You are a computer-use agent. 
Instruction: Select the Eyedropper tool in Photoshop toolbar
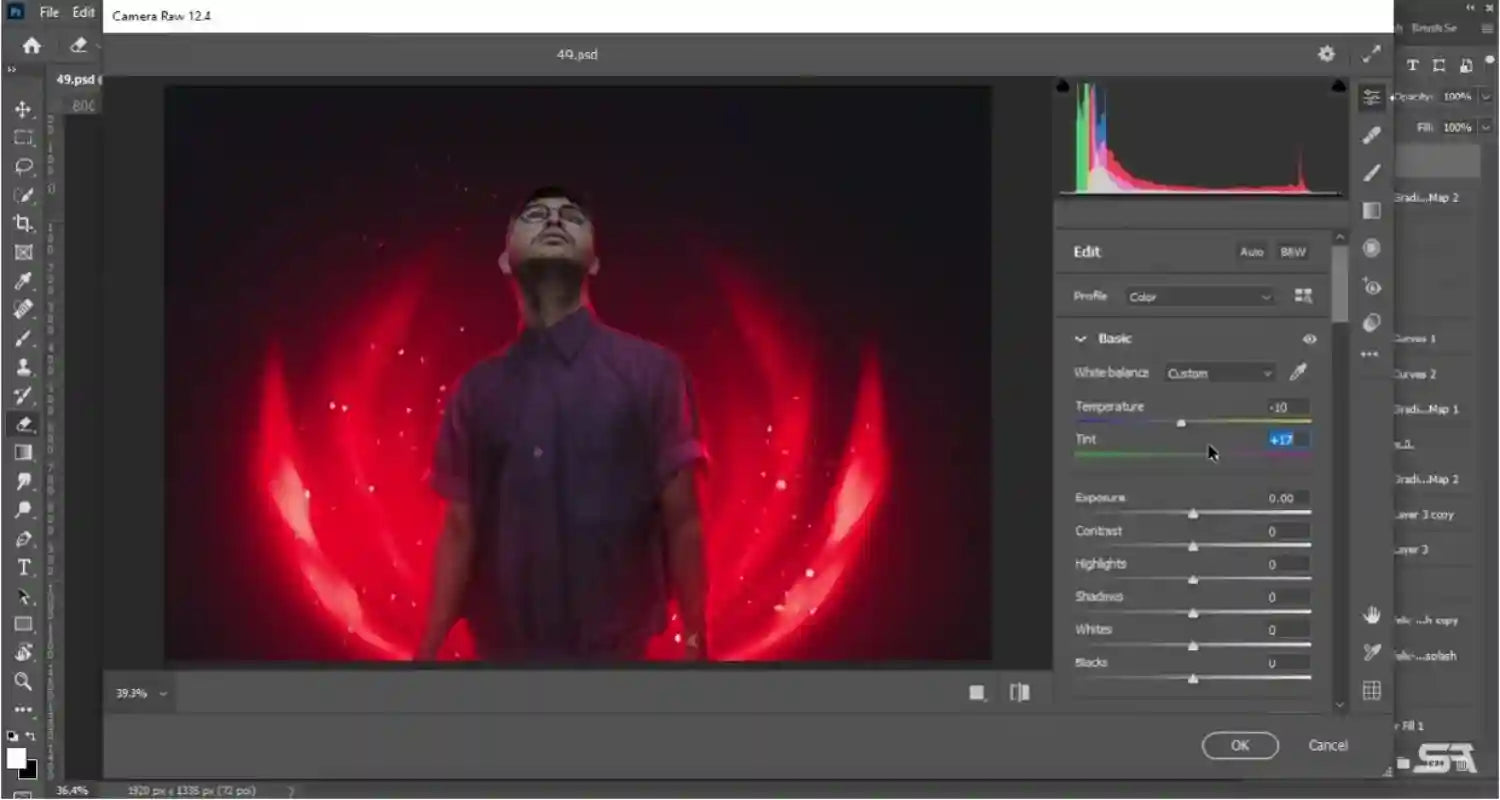coord(23,280)
